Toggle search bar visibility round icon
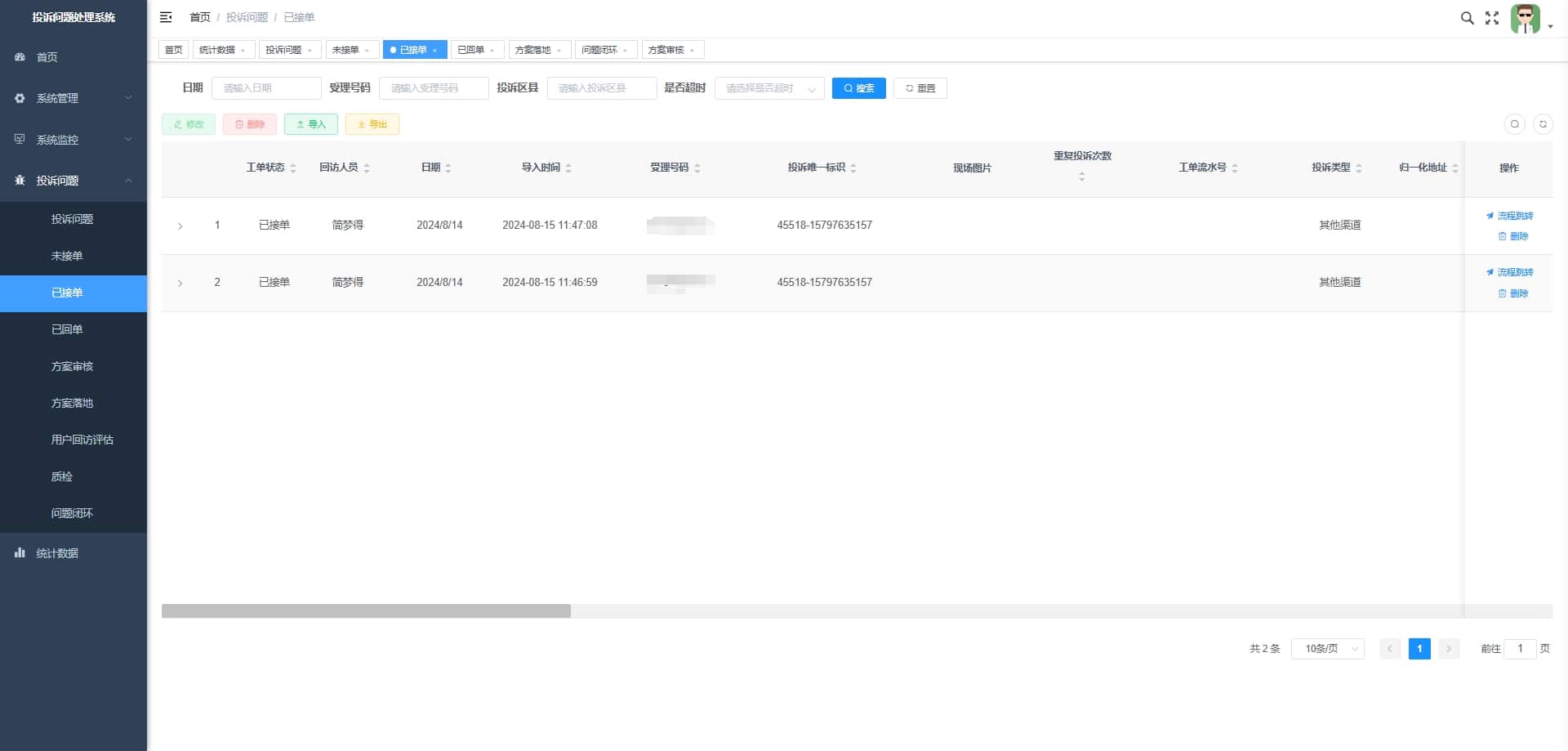Screen dimensions: 1568x751 pos(1515,124)
